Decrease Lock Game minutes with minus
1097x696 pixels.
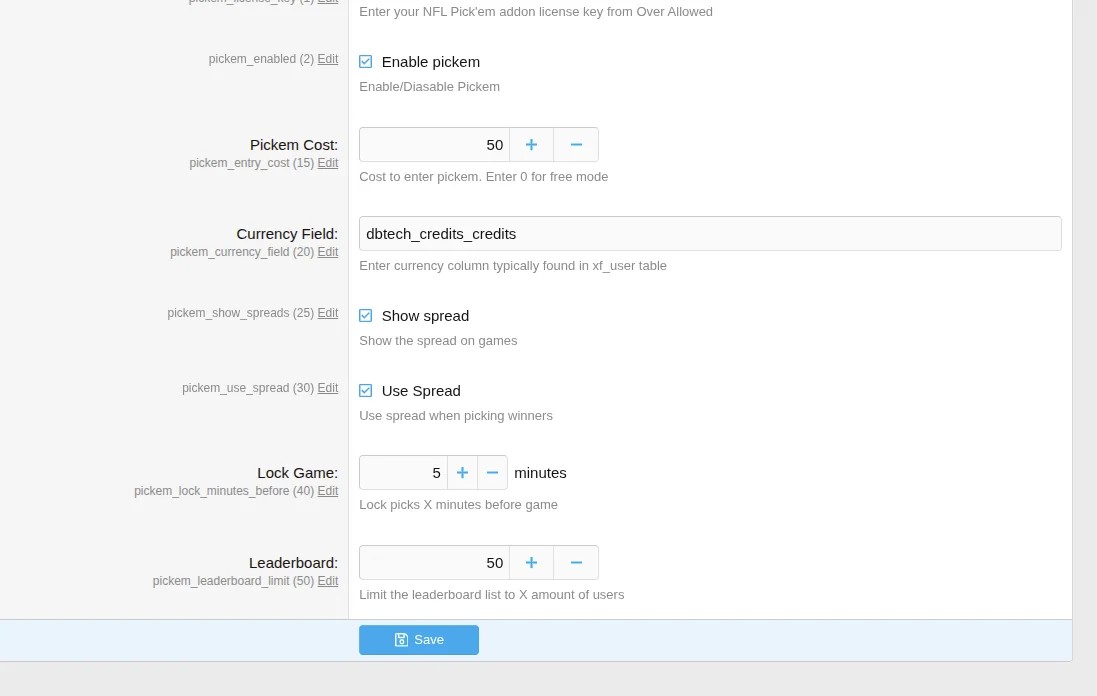pos(492,473)
